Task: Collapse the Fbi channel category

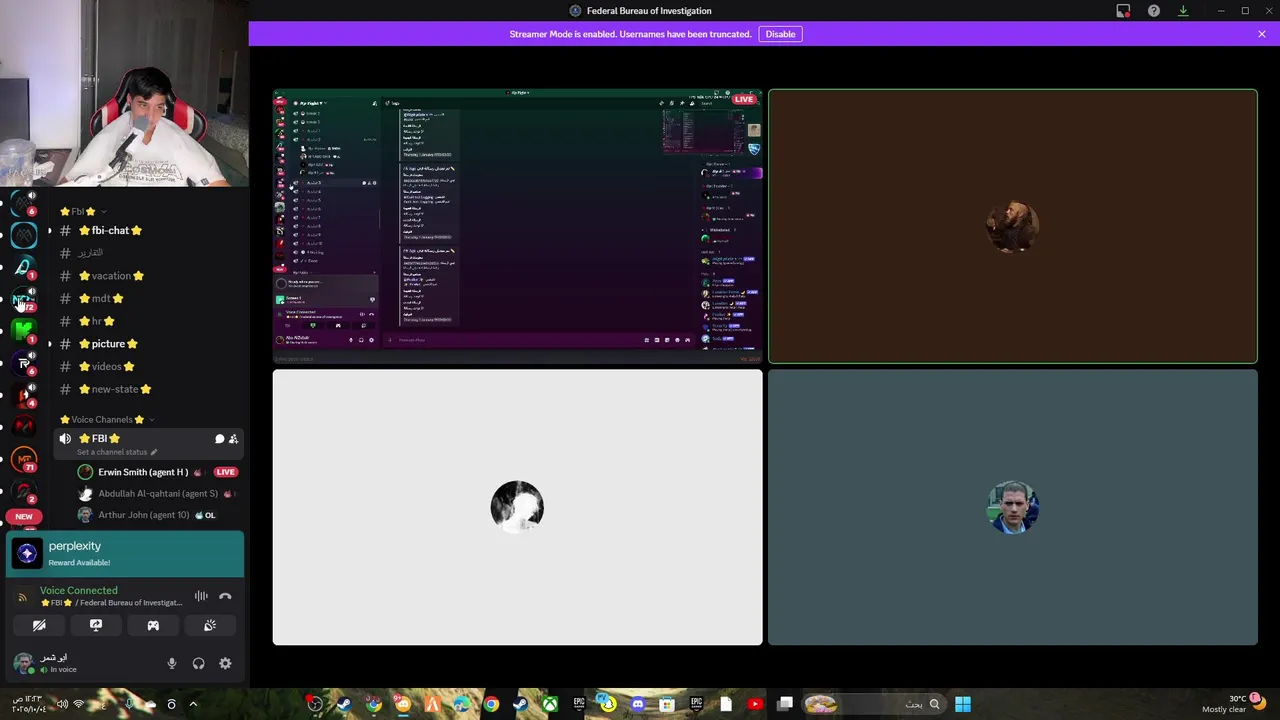Action: point(83,211)
